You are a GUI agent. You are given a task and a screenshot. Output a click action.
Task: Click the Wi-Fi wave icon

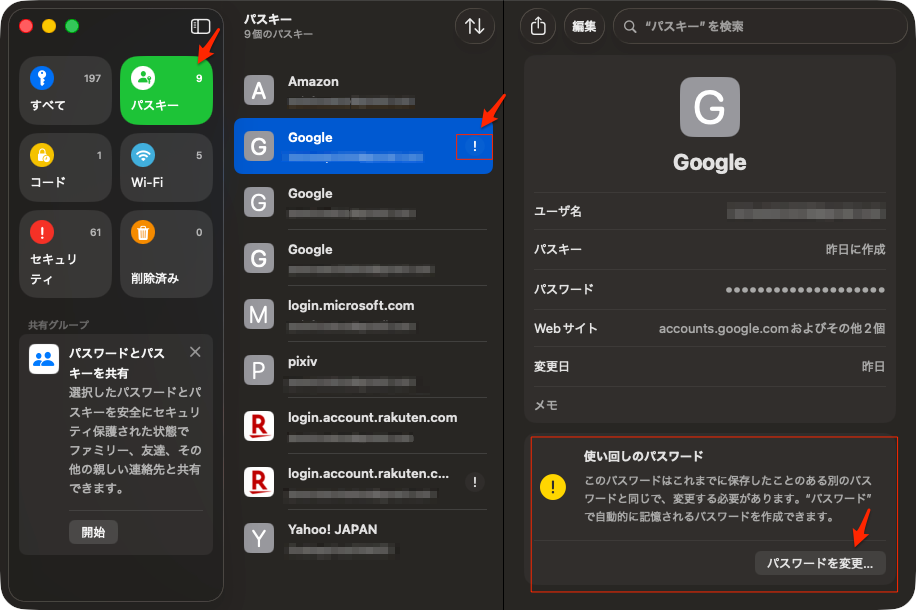[x=143, y=155]
